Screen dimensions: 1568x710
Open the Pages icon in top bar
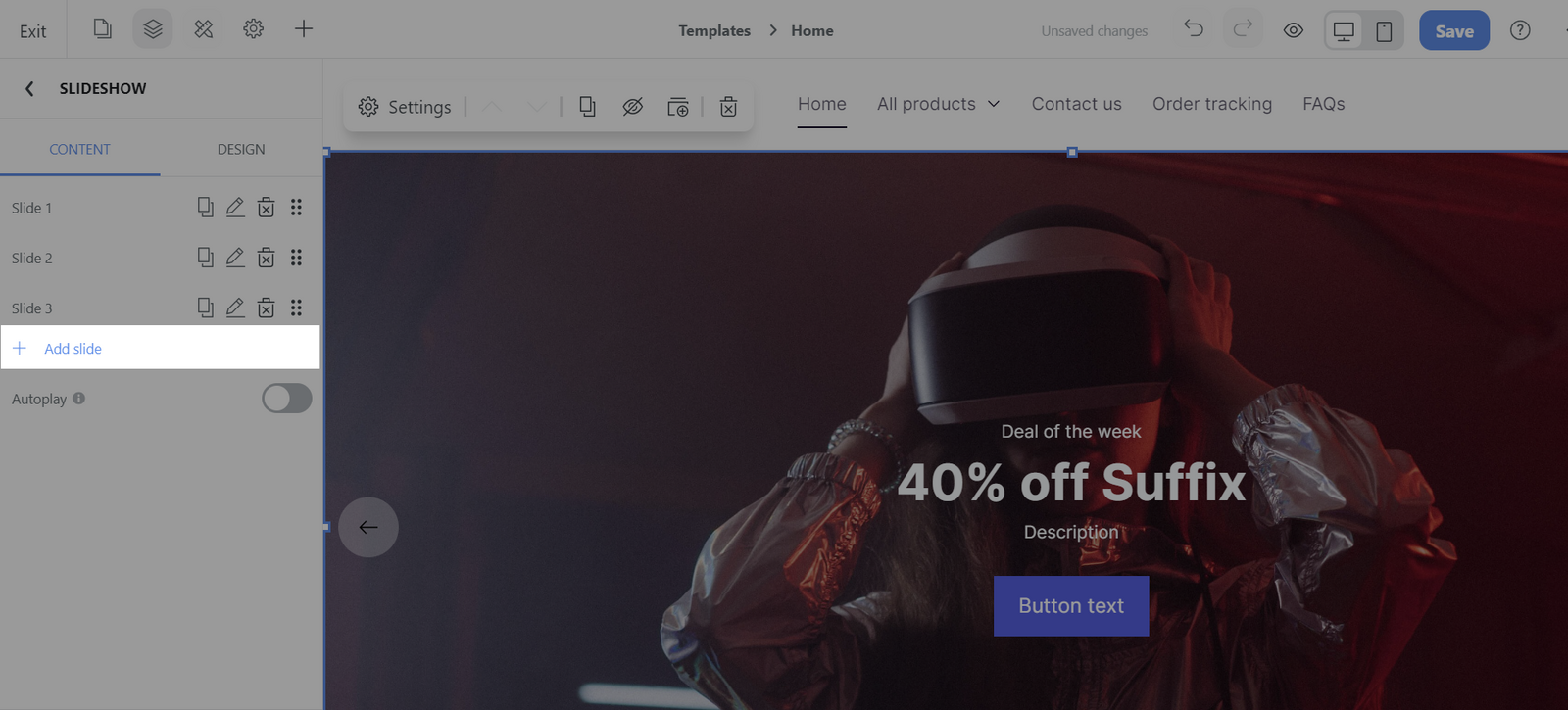102,29
